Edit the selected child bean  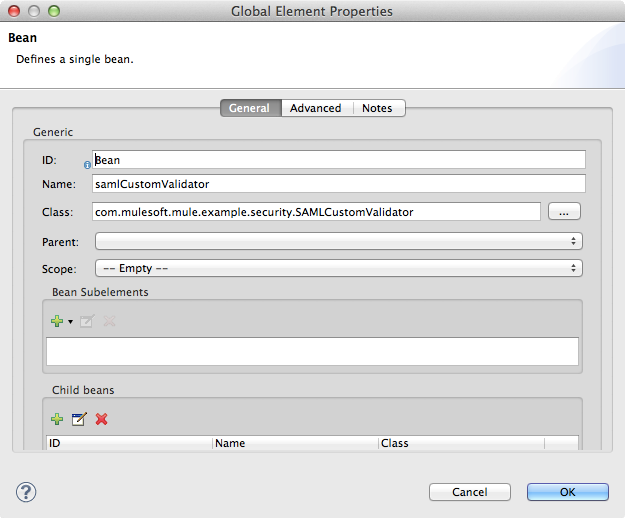[79, 419]
